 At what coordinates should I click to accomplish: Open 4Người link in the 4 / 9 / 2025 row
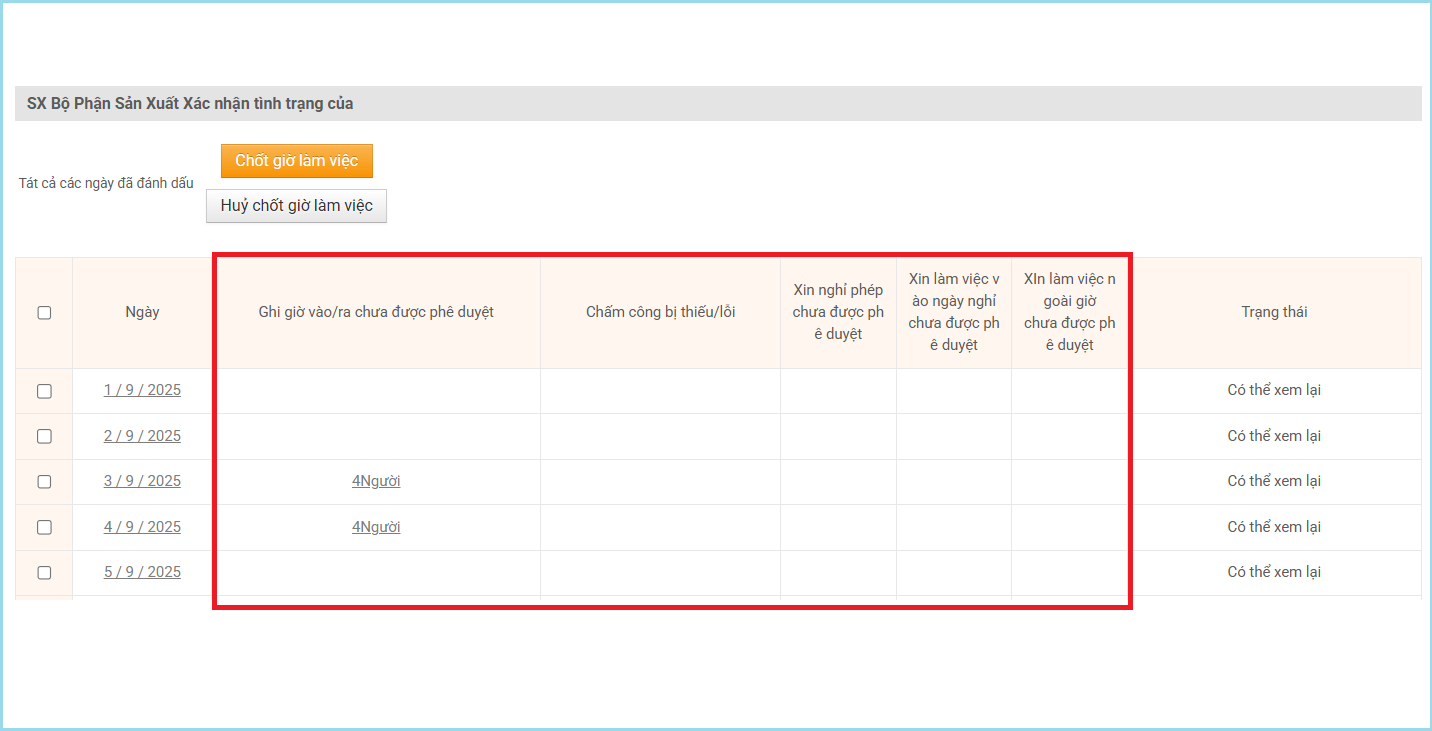376,527
